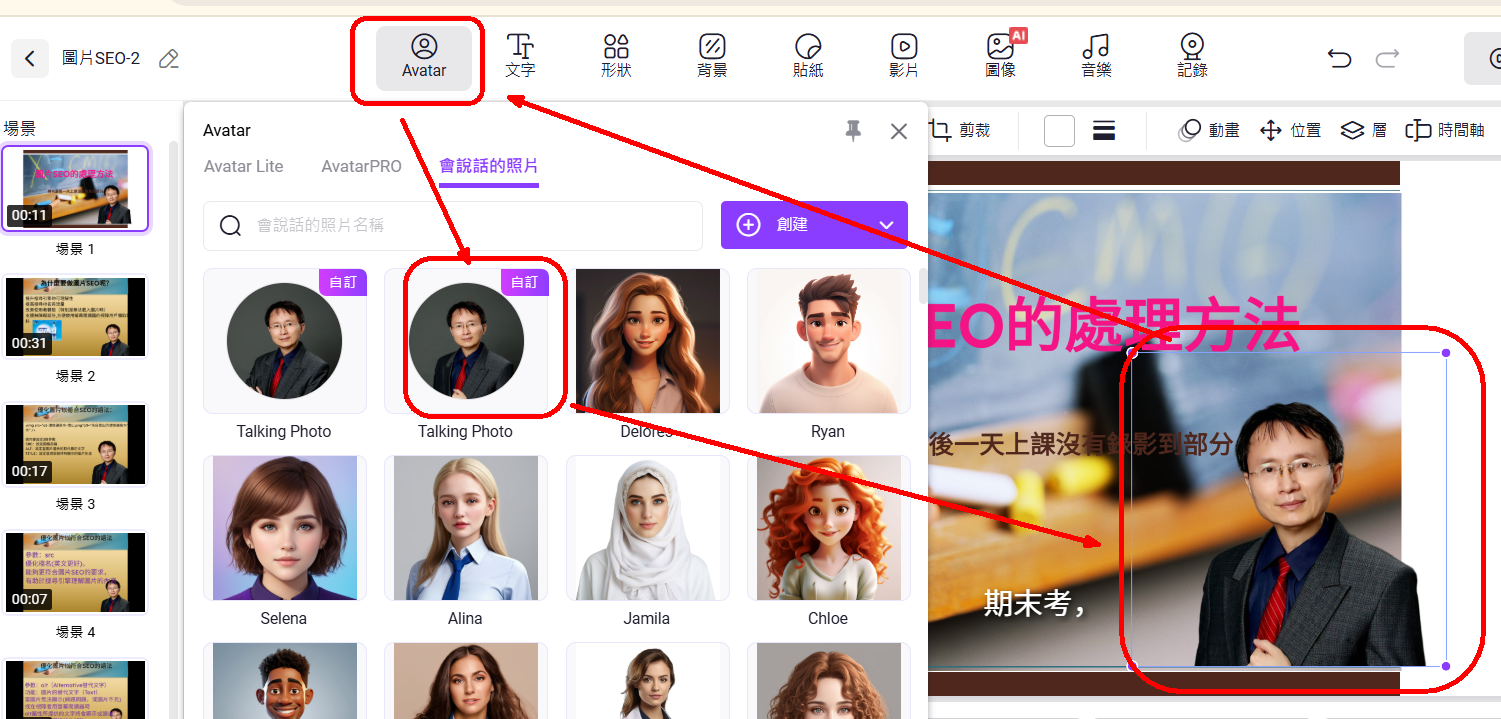Open the Avatar tool in toolbar

pyautogui.click(x=424, y=58)
